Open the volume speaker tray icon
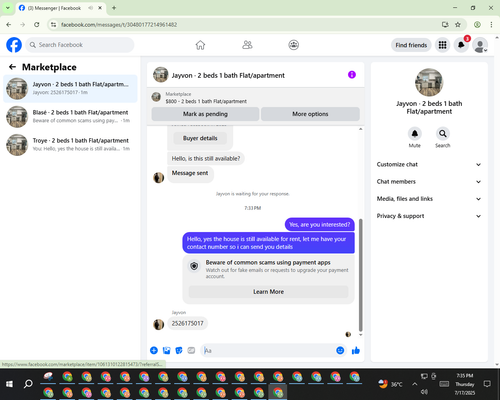This screenshot has height=400, width=500. point(424,392)
